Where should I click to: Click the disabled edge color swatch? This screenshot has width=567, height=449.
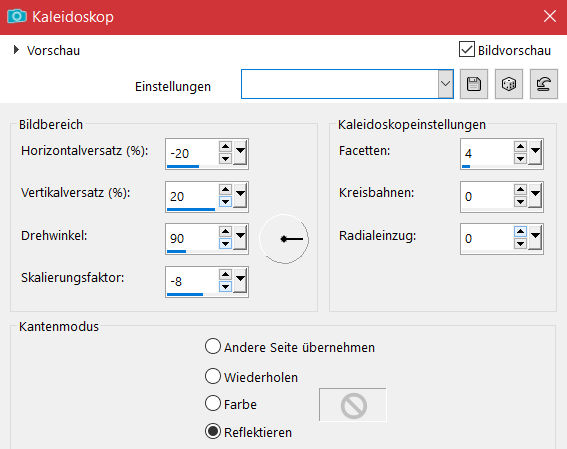click(x=353, y=405)
